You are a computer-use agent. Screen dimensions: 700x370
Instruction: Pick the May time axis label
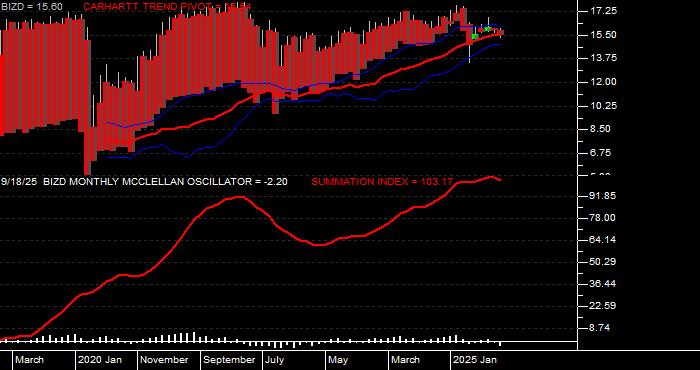pyautogui.click(x=338, y=360)
